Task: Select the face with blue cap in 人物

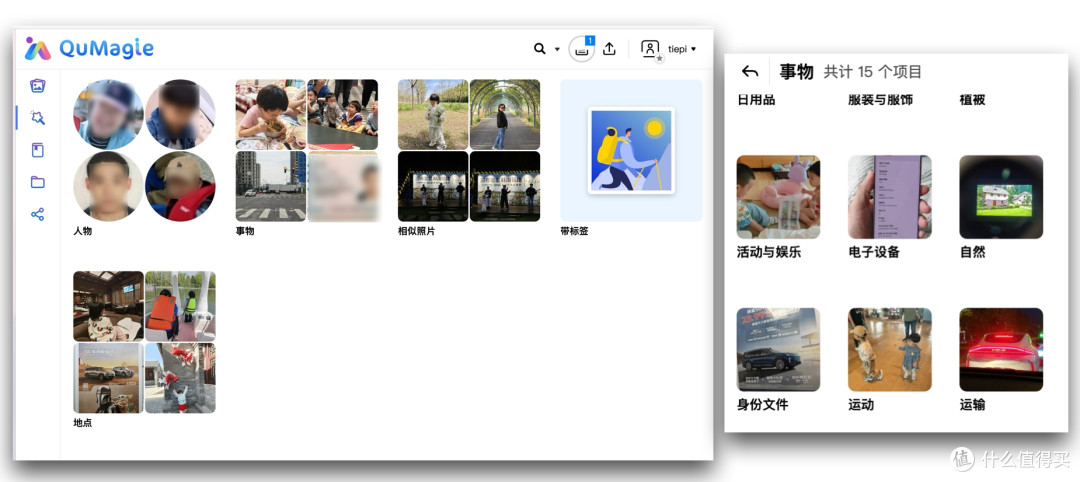Action: (108, 114)
